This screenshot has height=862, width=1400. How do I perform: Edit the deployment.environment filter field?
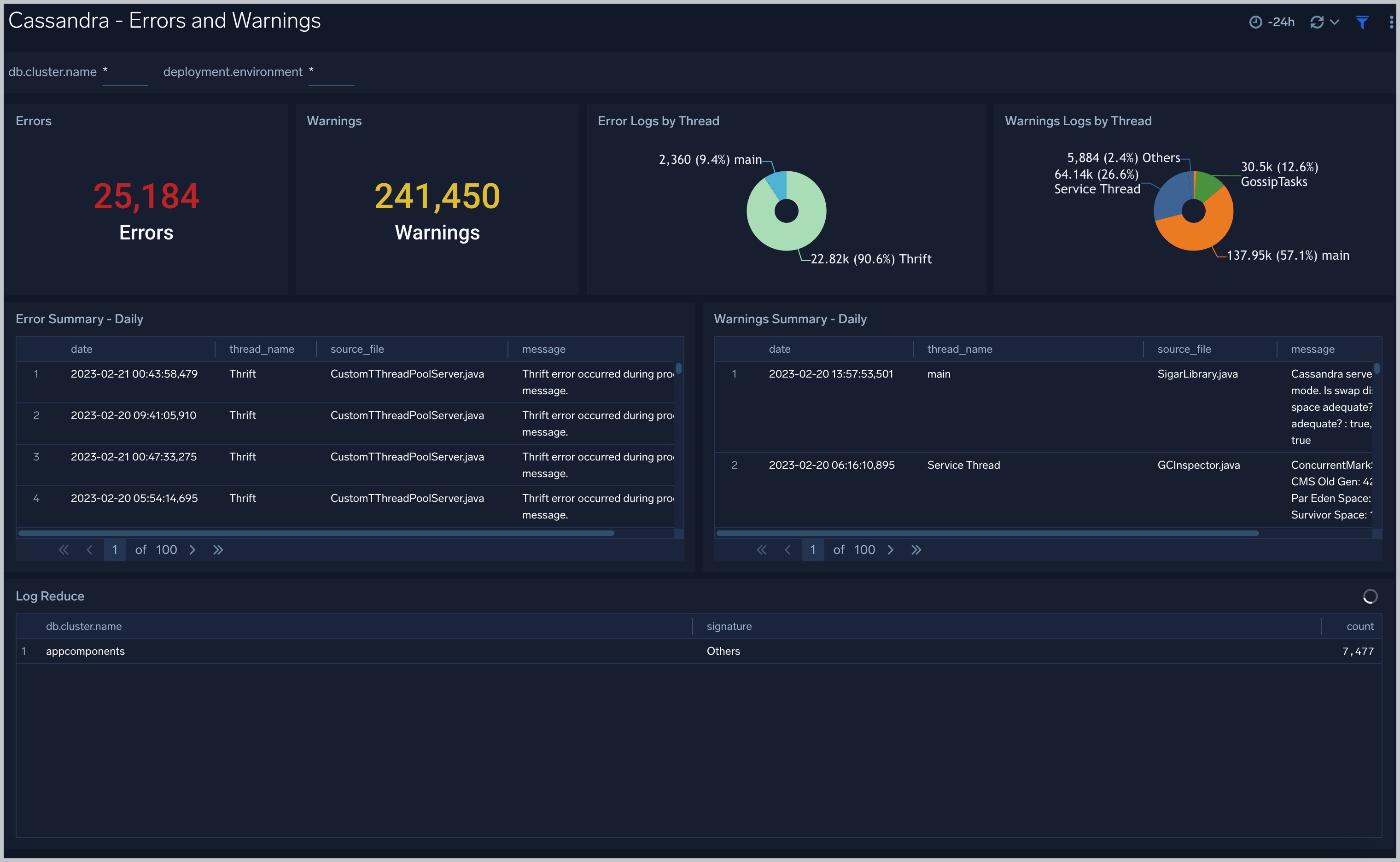pyautogui.click(x=331, y=72)
